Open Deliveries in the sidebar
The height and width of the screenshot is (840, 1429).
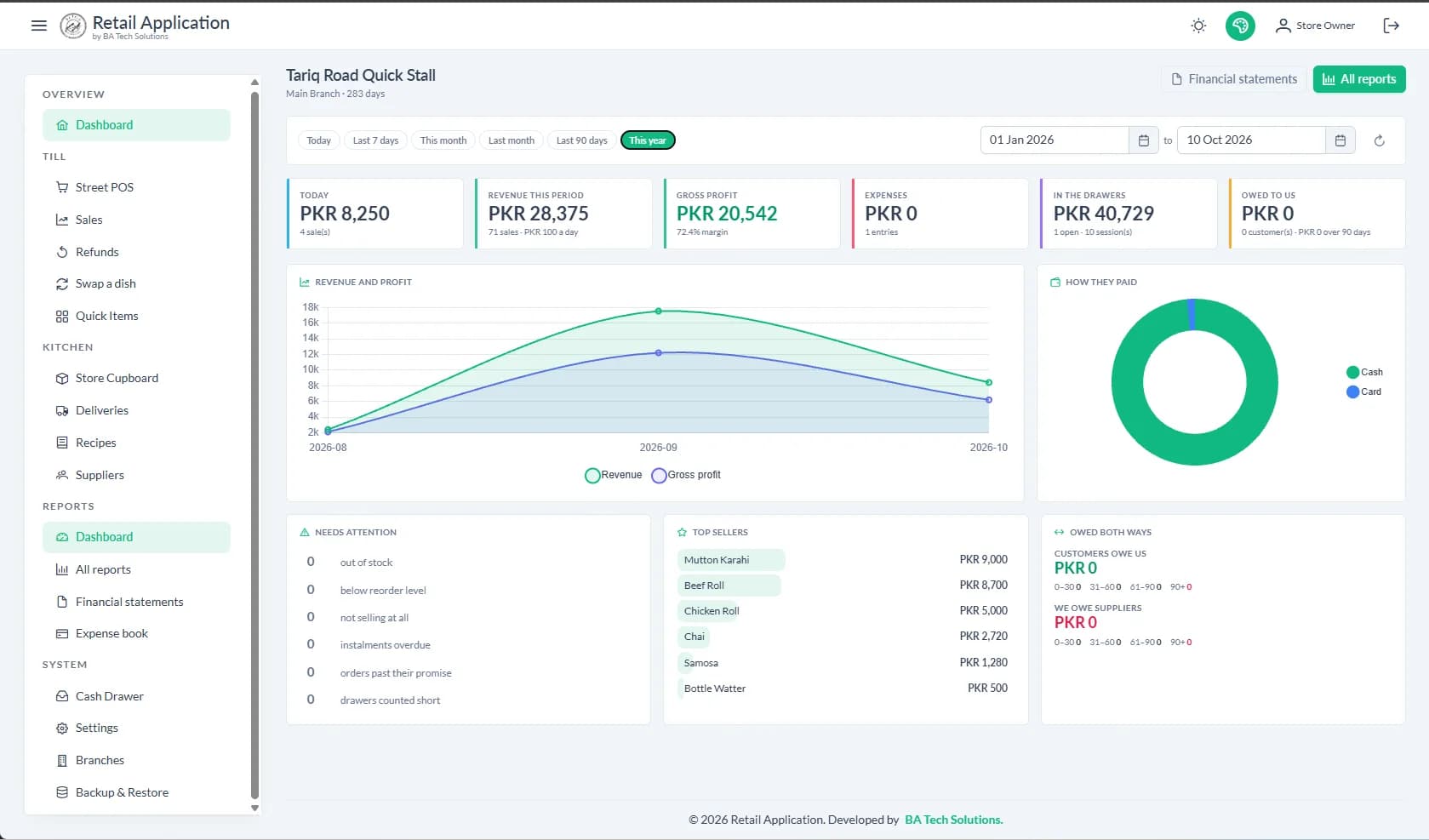pos(136,410)
